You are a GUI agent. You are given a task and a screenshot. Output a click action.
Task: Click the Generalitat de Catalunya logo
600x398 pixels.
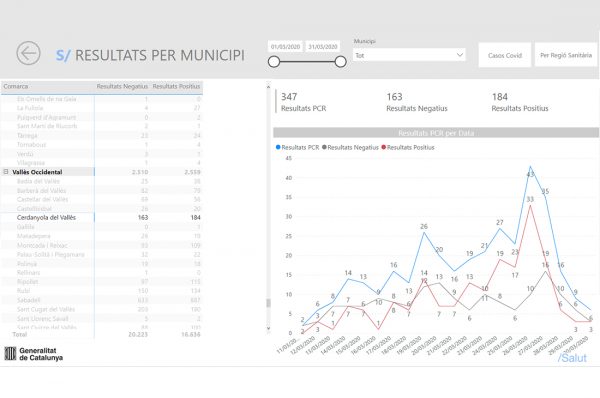pyautogui.click(x=34, y=354)
